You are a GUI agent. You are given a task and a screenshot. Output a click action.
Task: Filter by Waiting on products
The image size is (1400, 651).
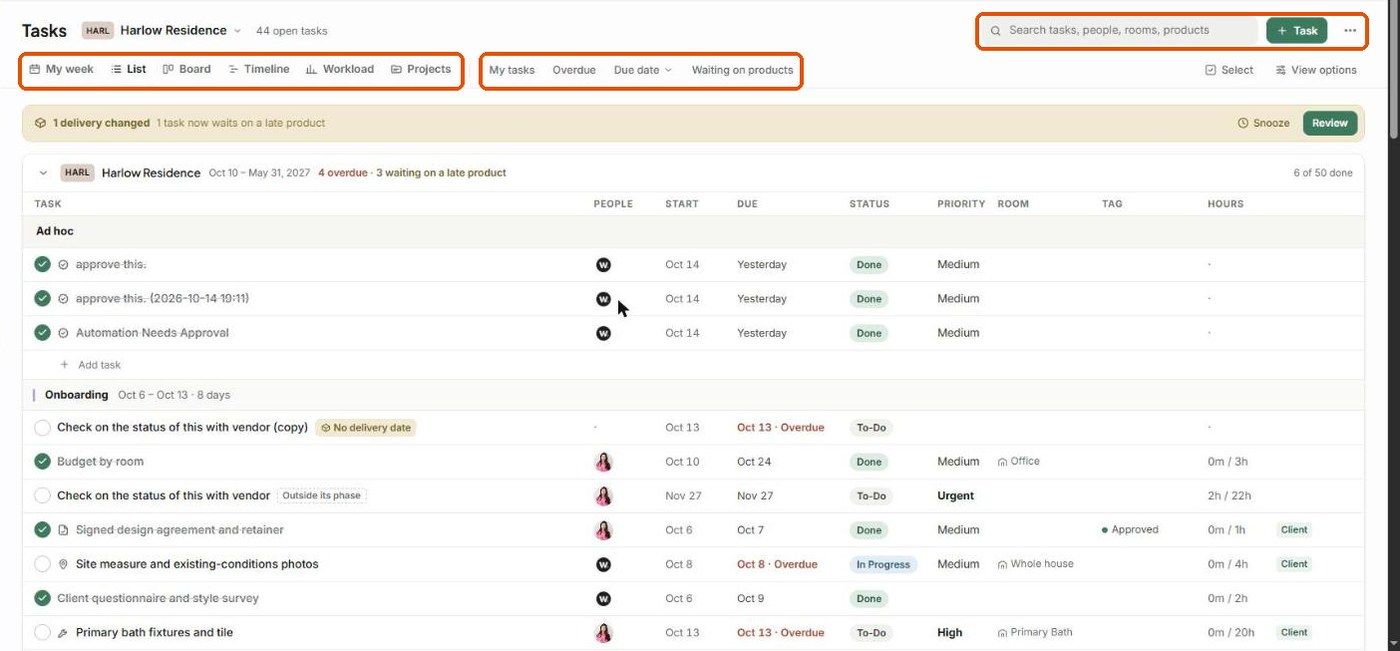742,70
